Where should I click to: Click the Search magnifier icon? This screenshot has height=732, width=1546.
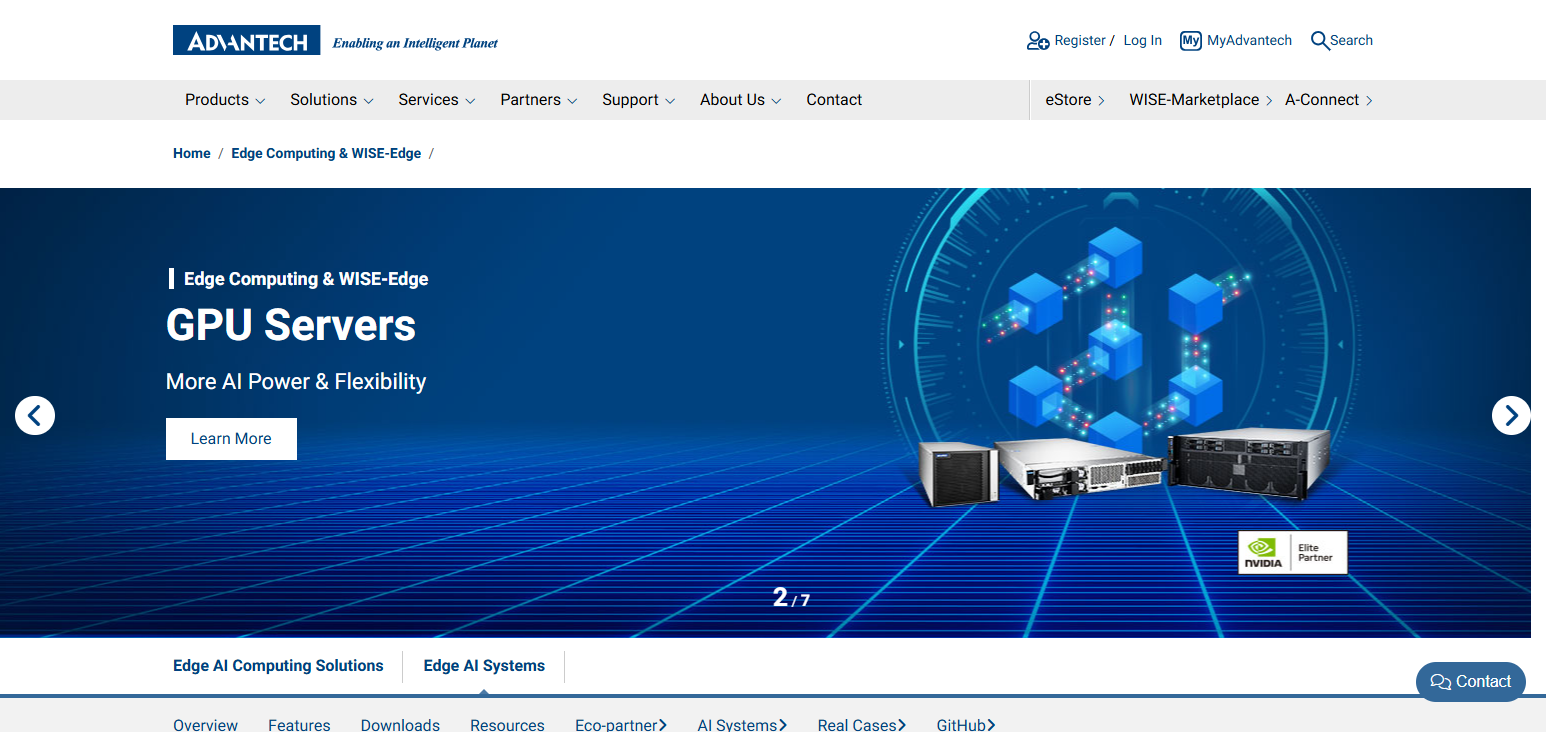coord(1319,41)
